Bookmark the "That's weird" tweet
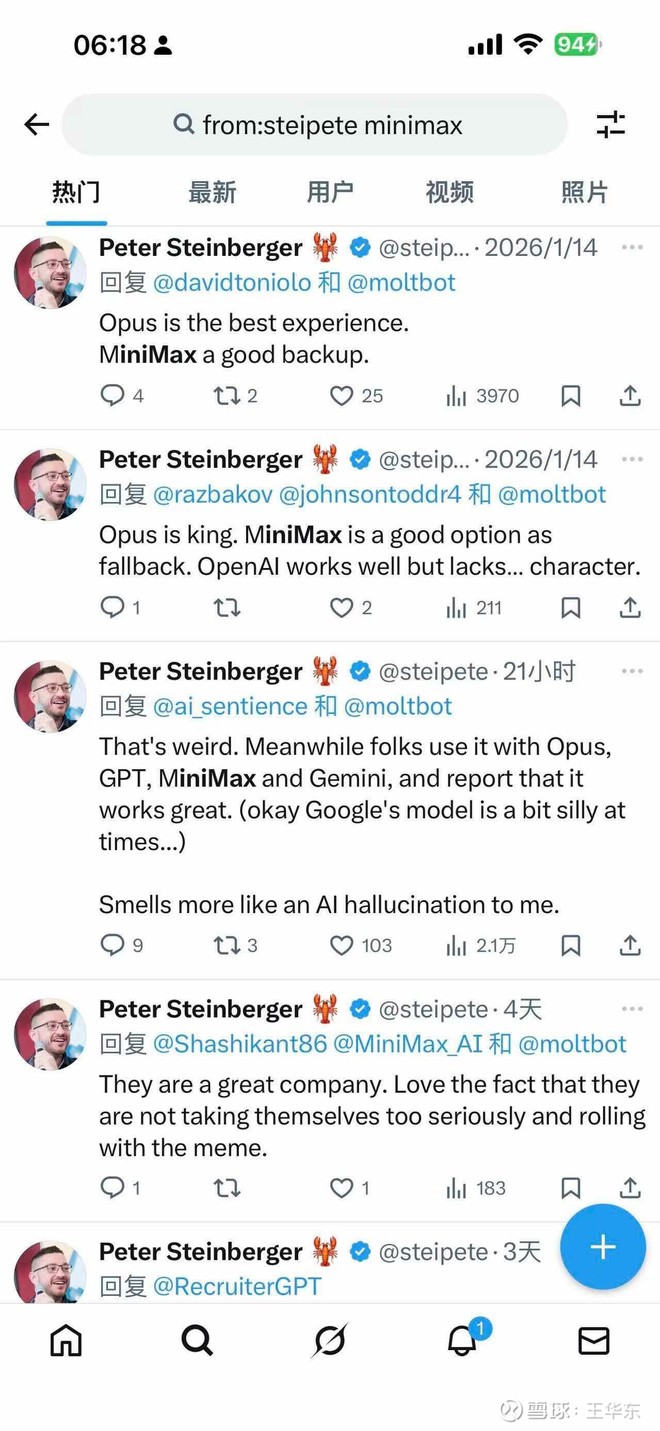 point(571,945)
